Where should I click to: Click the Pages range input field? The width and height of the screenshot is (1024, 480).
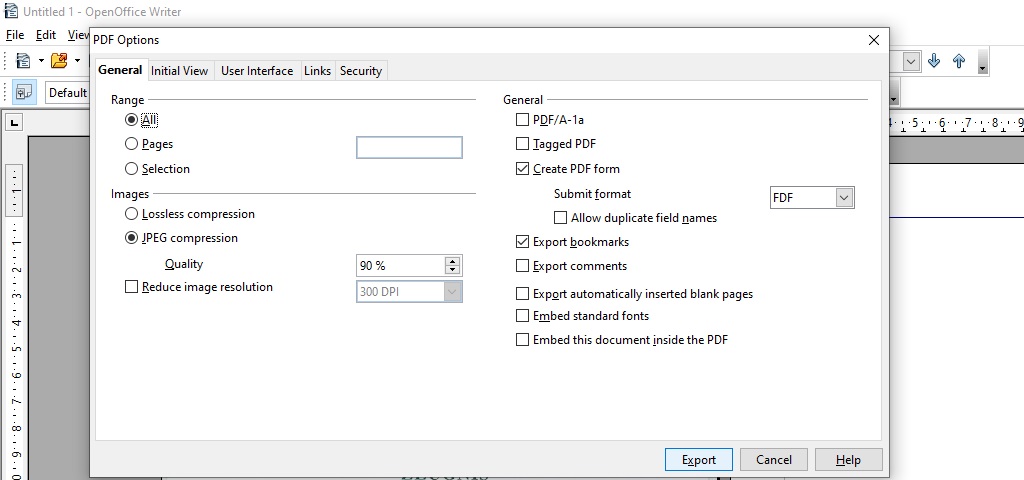tap(409, 148)
